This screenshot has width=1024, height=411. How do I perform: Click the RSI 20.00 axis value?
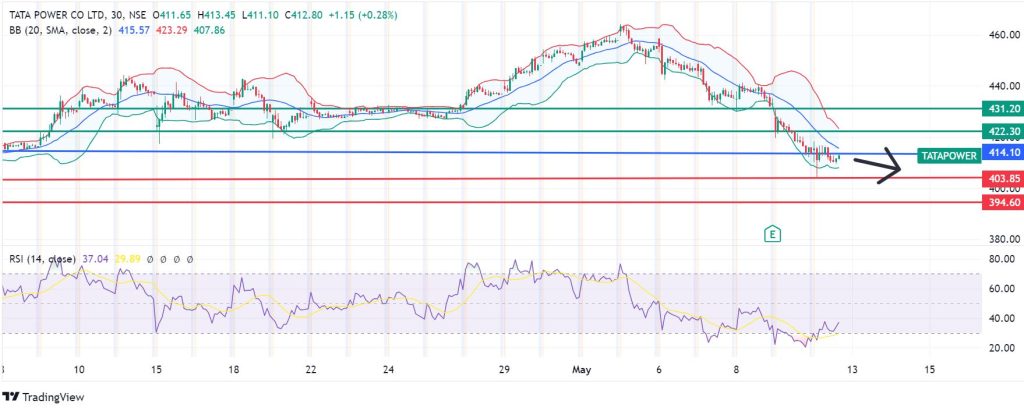coord(1004,348)
